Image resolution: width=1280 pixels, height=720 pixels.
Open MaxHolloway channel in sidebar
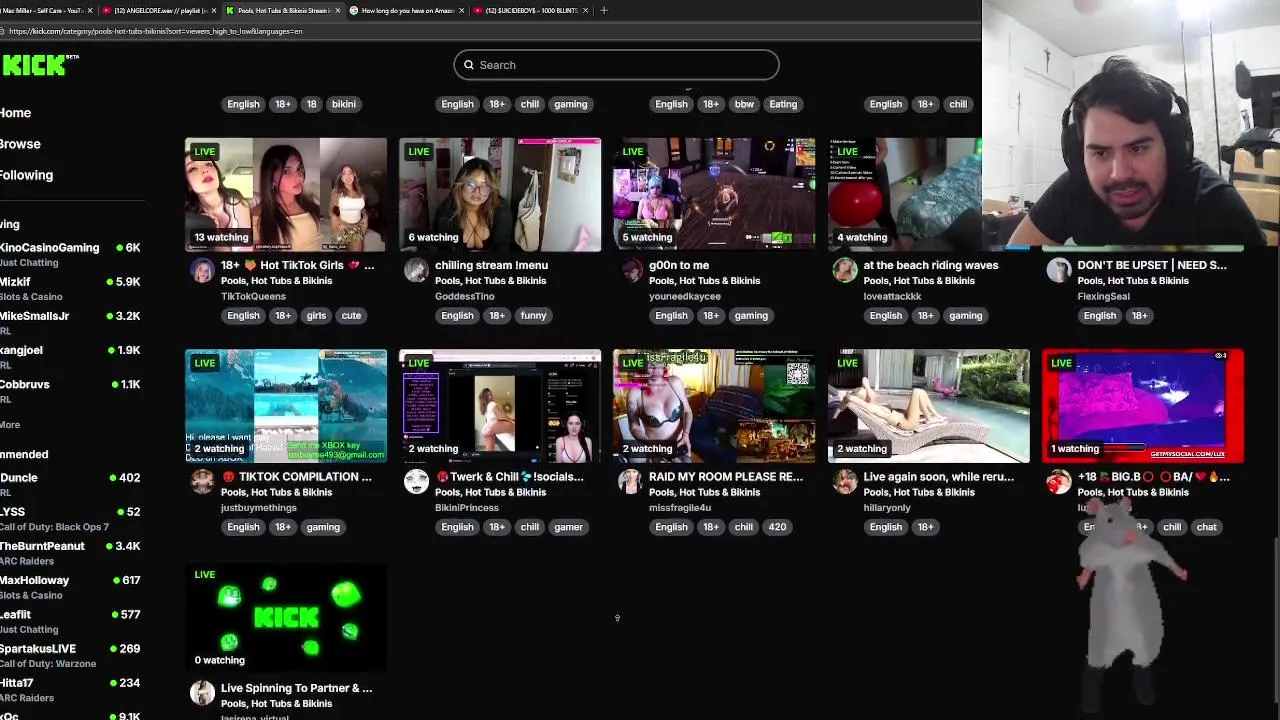tap(72, 586)
